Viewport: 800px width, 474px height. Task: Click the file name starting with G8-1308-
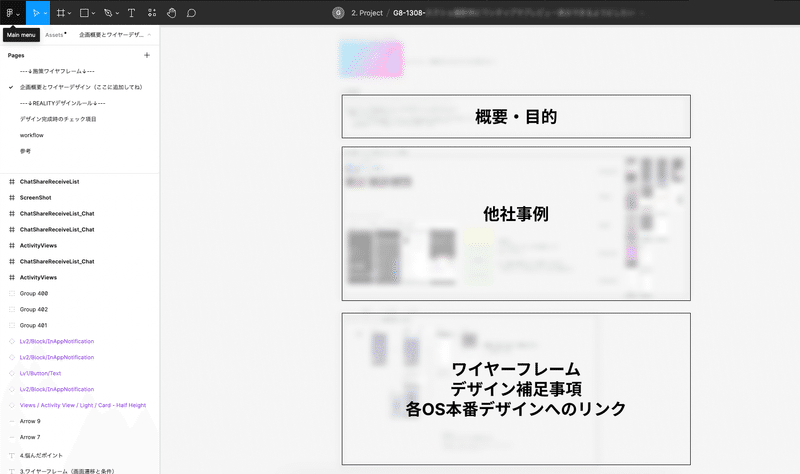click(409, 13)
